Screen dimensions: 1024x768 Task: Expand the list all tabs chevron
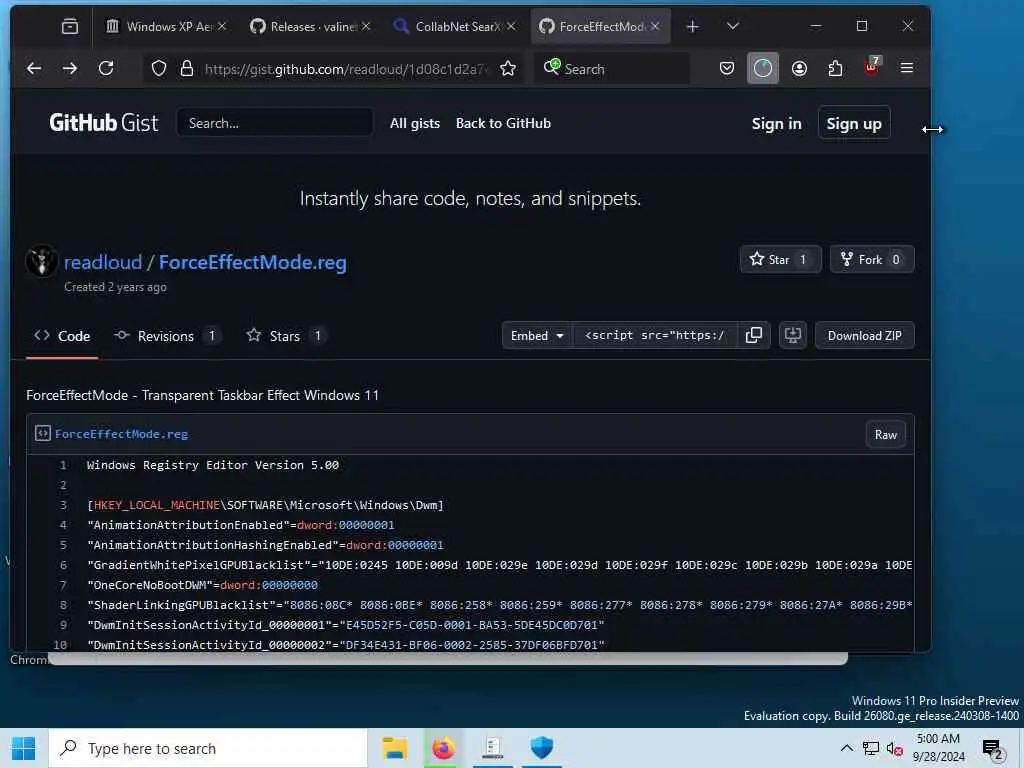(x=733, y=26)
